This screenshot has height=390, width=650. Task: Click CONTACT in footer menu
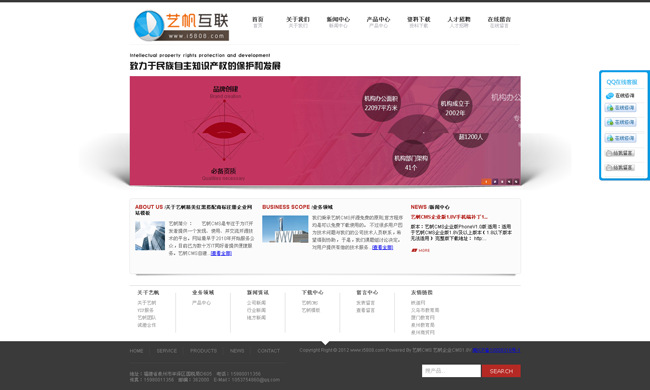pyautogui.click(x=269, y=351)
